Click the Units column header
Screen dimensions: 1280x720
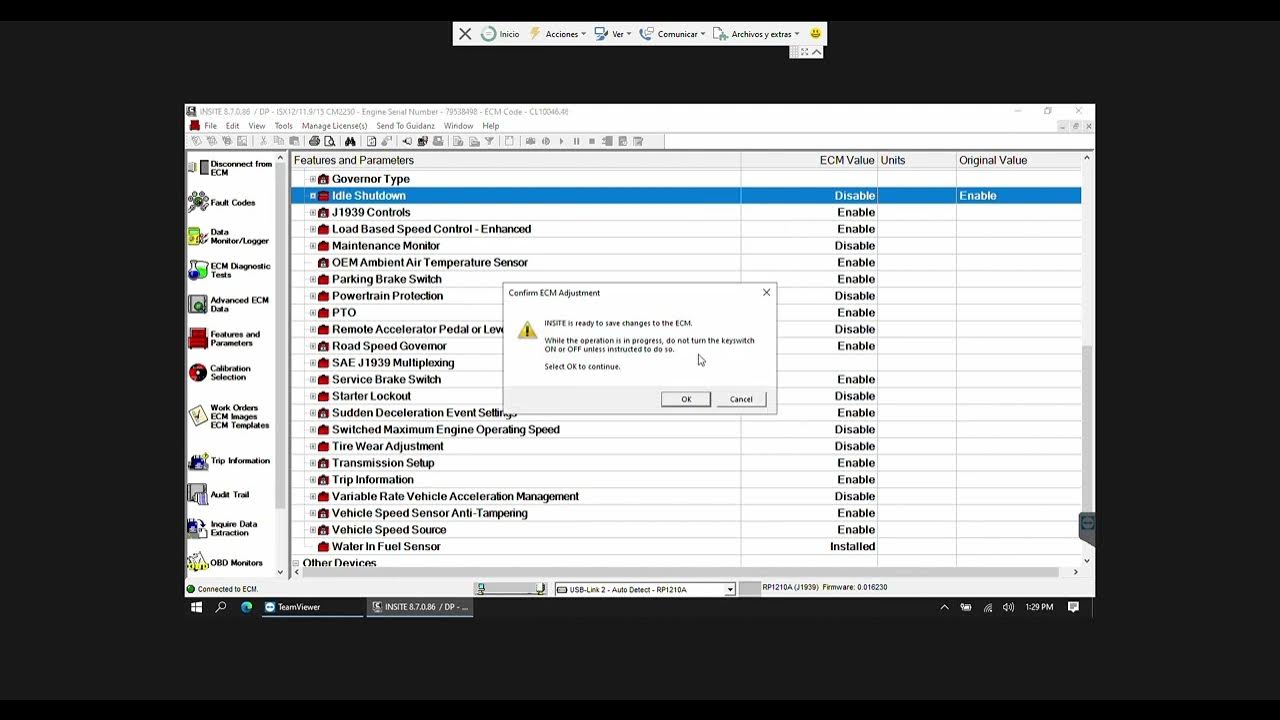(x=915, y=160)
